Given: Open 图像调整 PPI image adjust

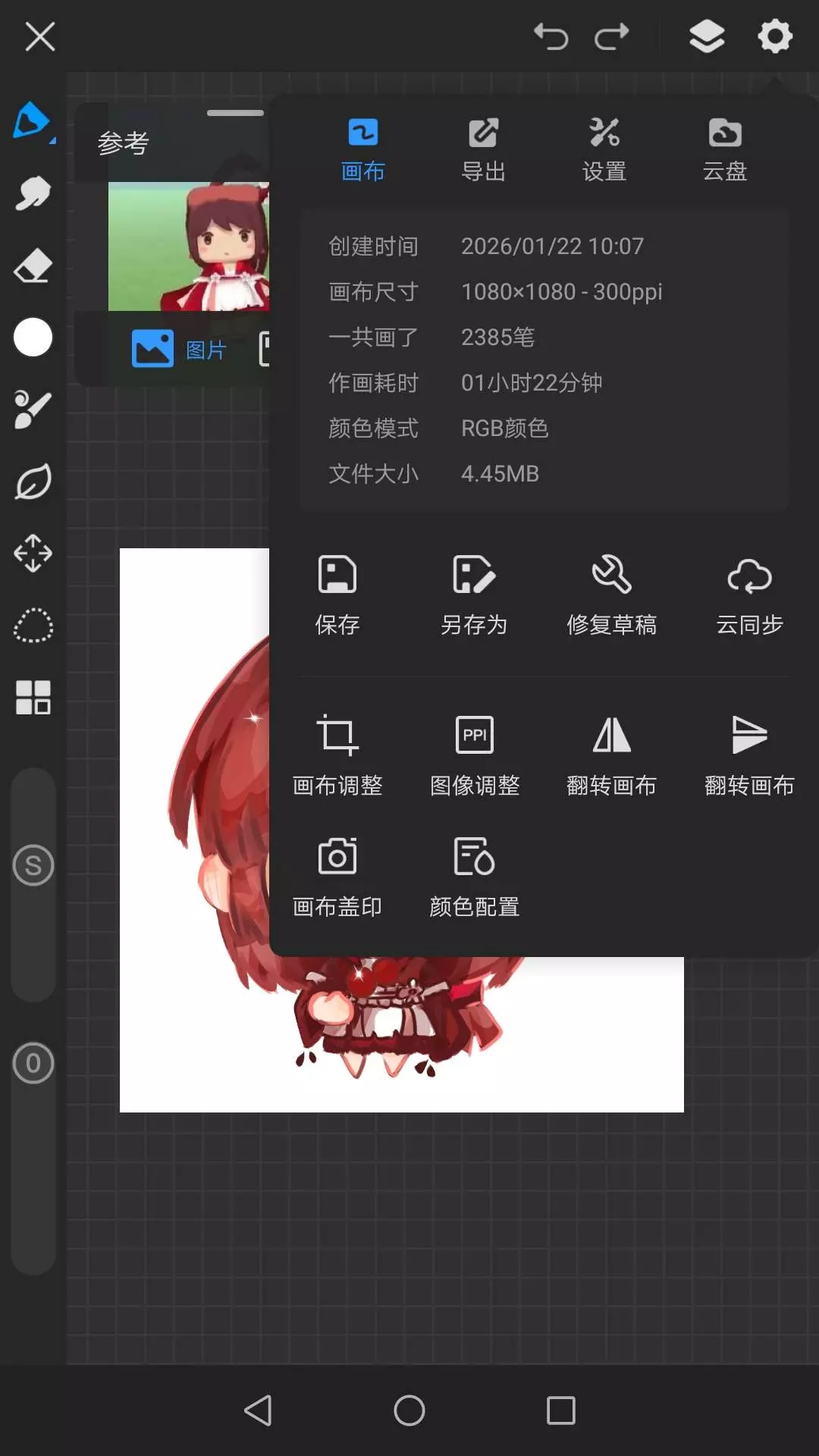Looking at the screenshot, I should (475, 755).
